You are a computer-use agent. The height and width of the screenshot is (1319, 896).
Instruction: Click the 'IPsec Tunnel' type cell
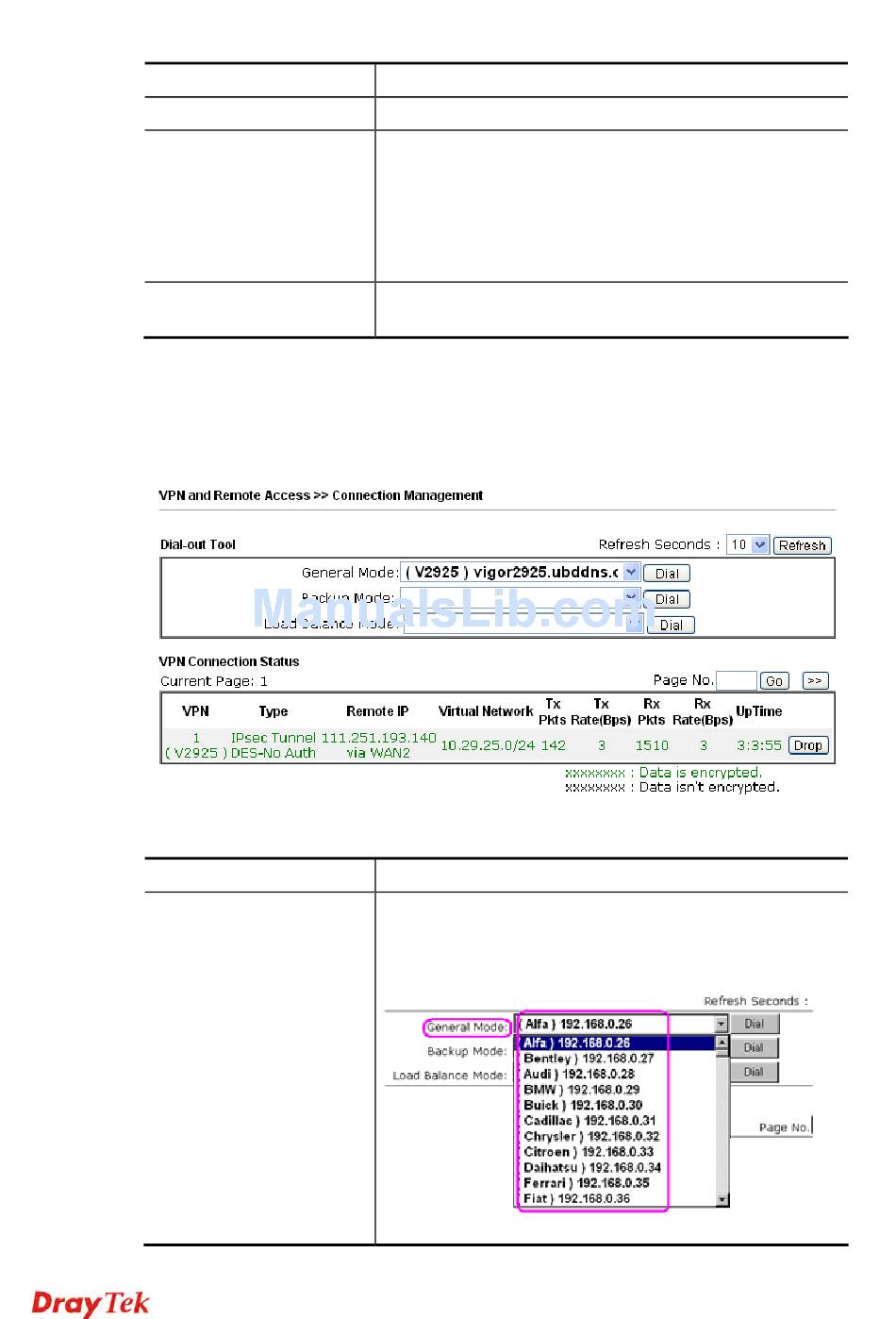[274, 738]
